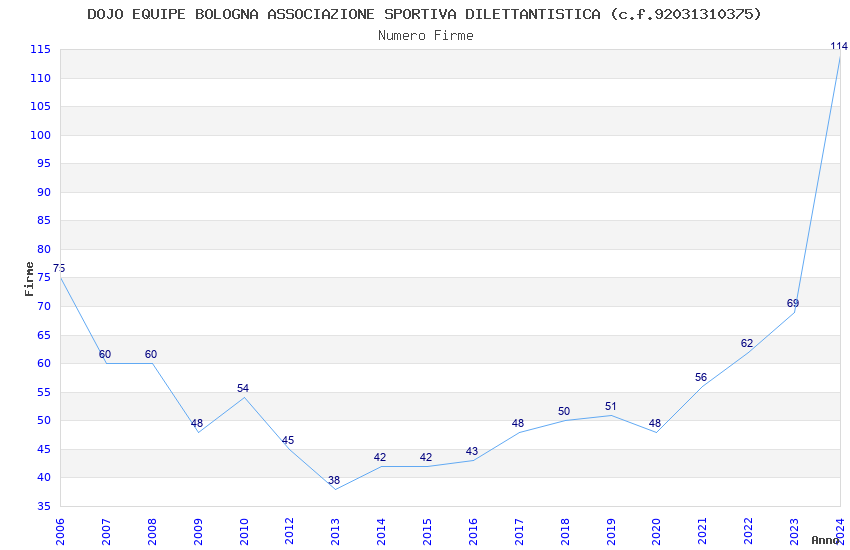850x550 pixels.
Task: Click the 56 data label for 2021
Action: point(701,378)
